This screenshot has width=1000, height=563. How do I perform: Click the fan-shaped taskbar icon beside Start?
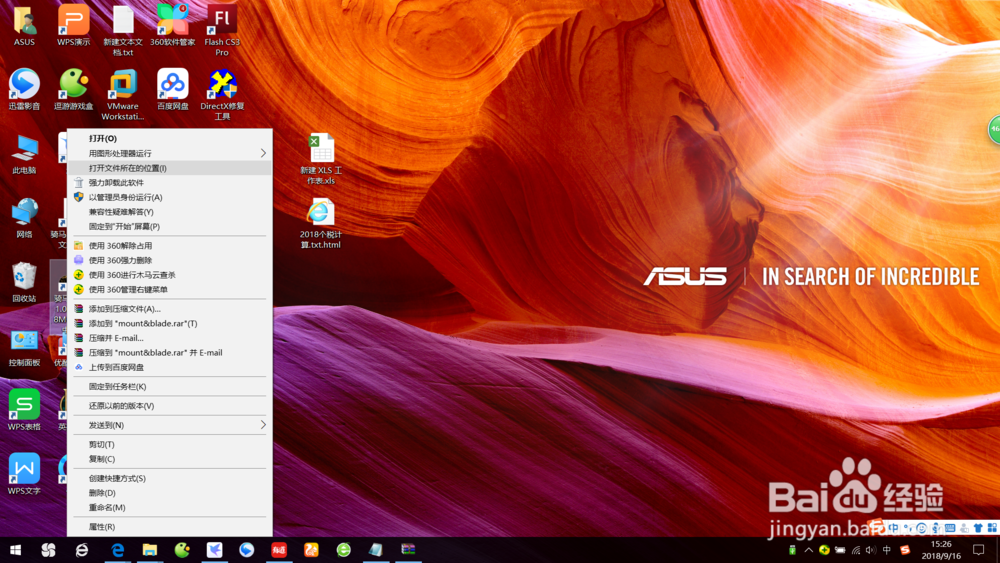coord(48,550)
